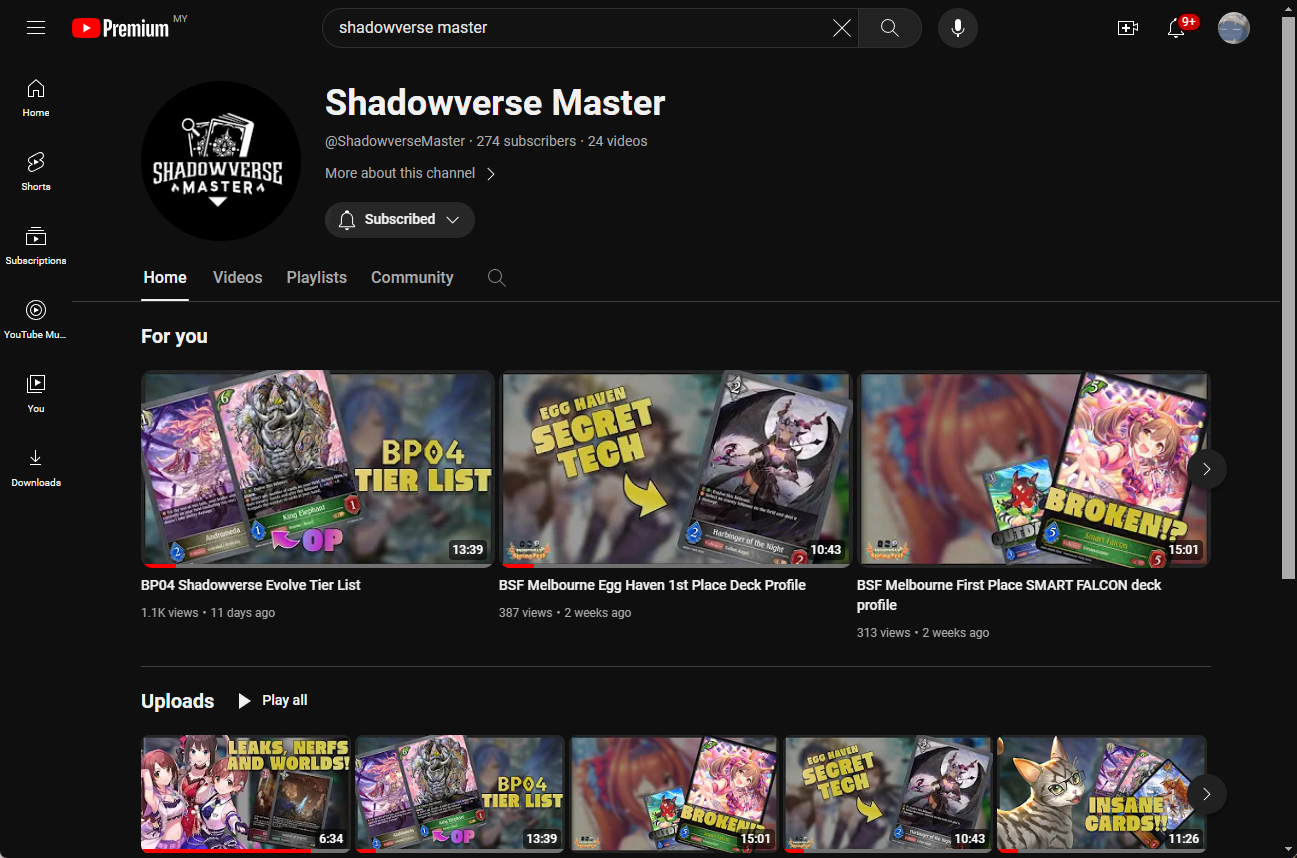Click the YouTube Premium logo

point(121,28)
